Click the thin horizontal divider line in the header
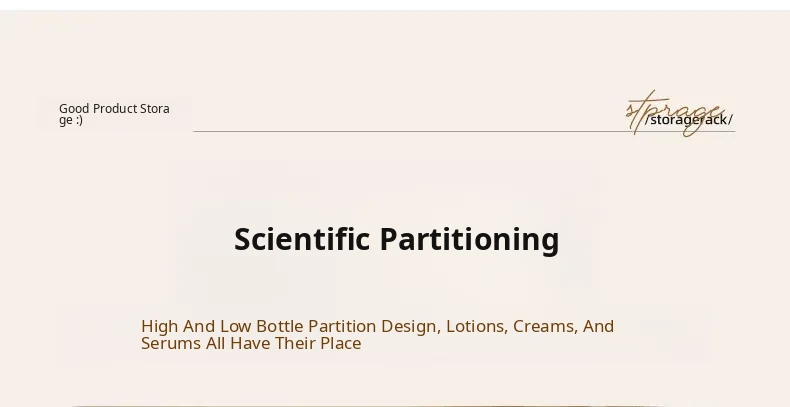Image resolution: width=790 pixels, height=407 pixels. (400, 131)
